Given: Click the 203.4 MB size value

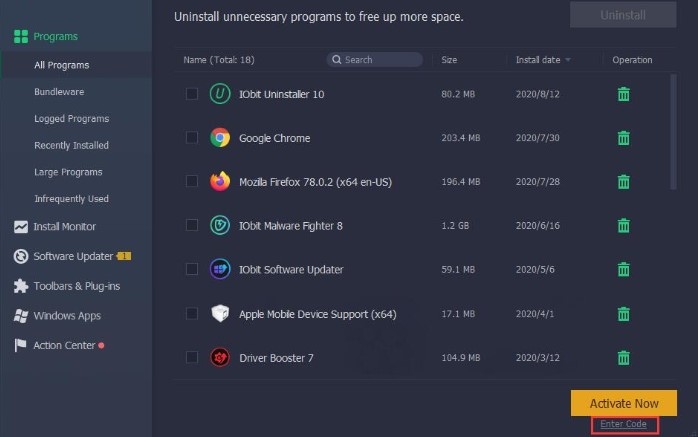Looking at the screenshot, I should click(461, 138).
